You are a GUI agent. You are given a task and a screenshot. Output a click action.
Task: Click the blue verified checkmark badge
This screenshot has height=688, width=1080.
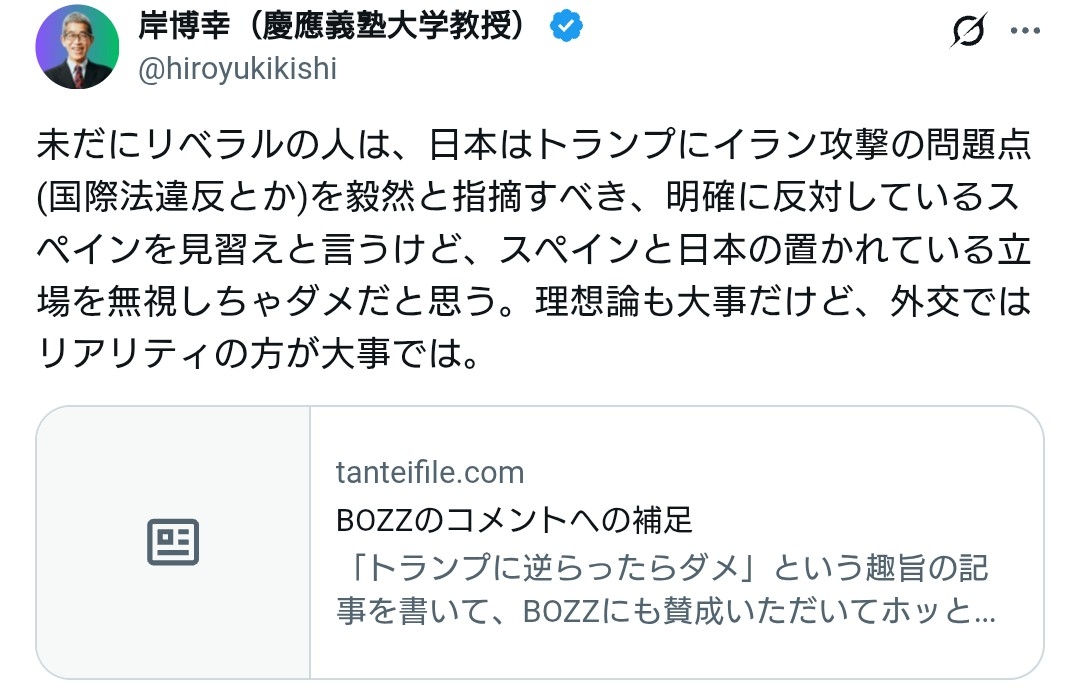tap(566, 27)
